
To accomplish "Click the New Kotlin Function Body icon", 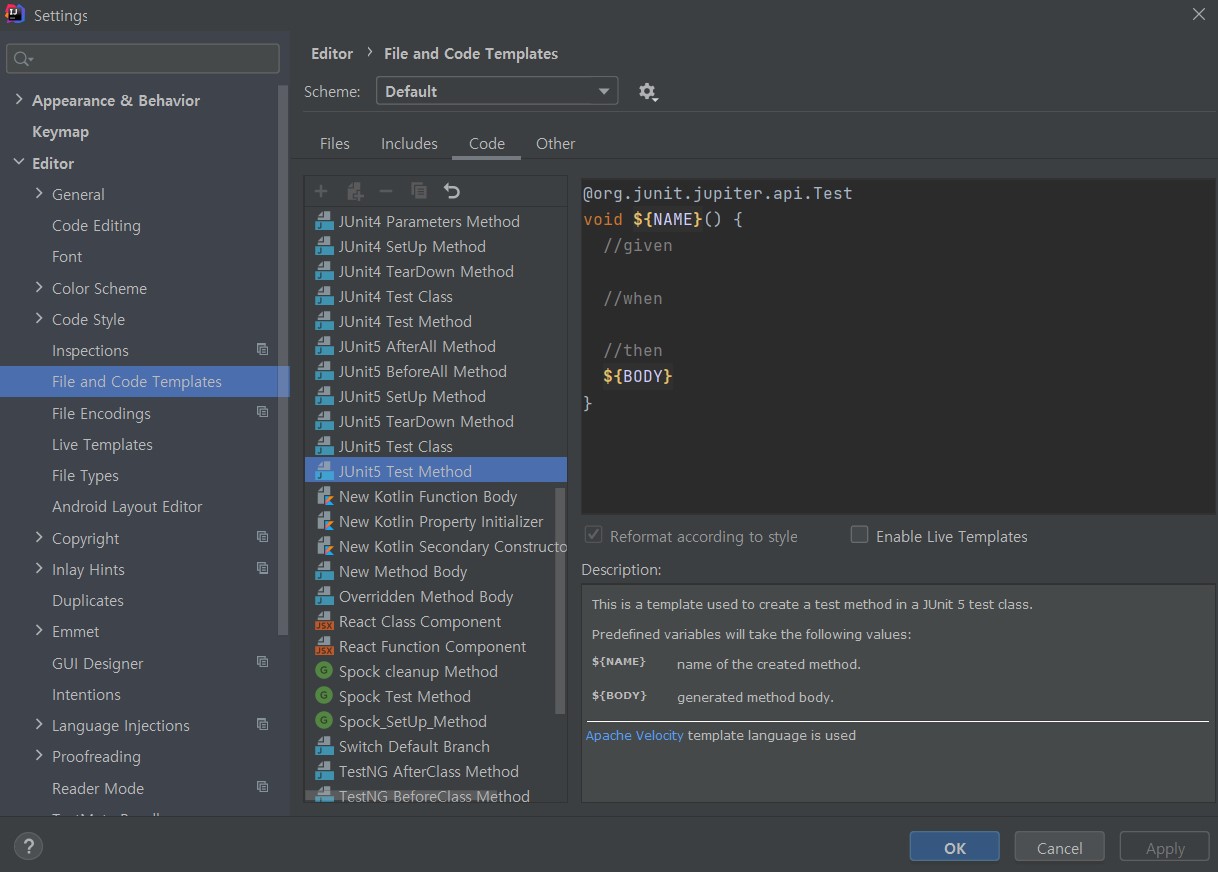I will click(x=324, y=497).
